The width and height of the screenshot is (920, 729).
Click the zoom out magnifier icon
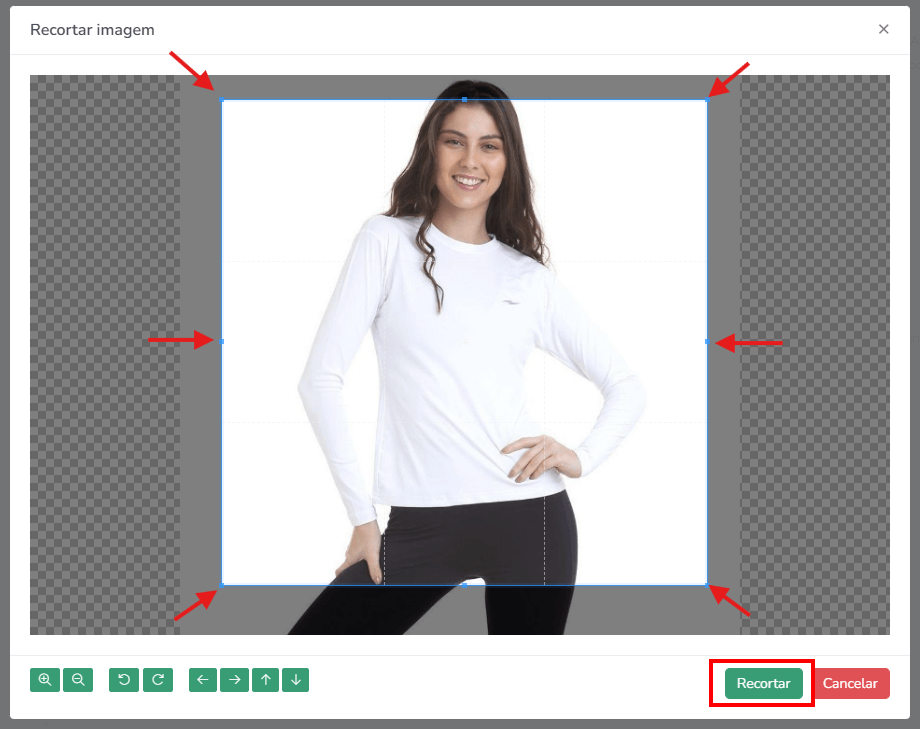pos(78,680)
